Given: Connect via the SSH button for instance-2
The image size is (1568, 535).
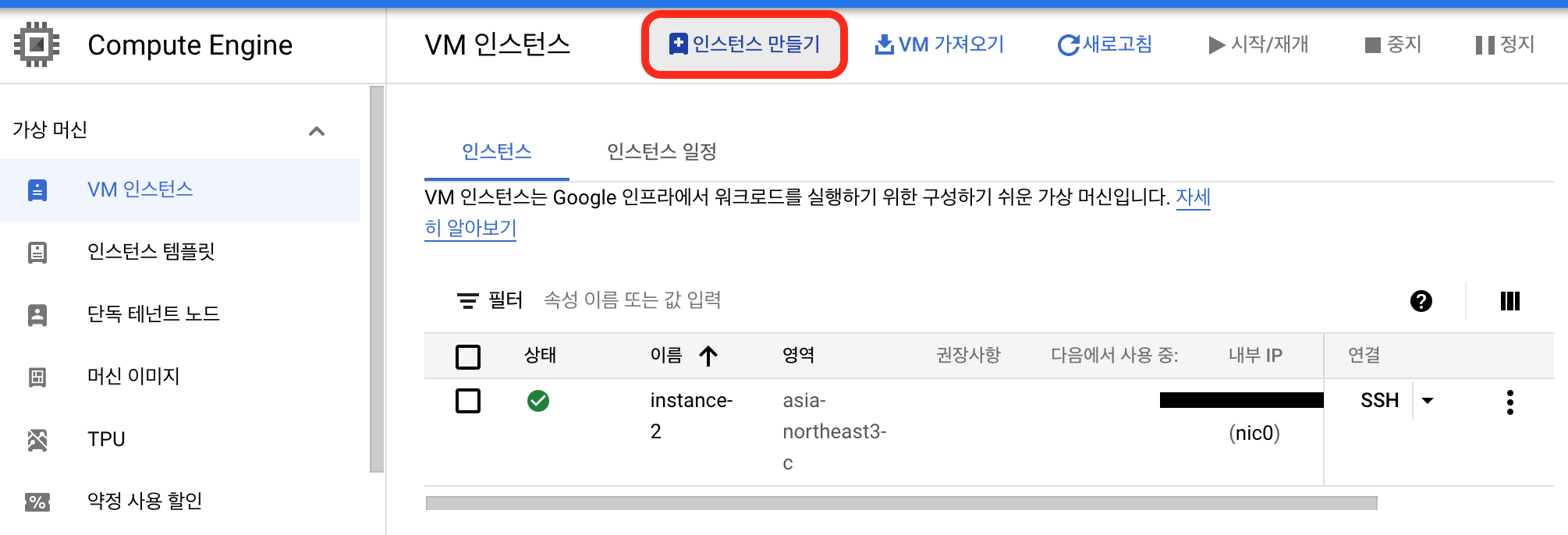Looking at the screenshot, I should coord(1380,401).
